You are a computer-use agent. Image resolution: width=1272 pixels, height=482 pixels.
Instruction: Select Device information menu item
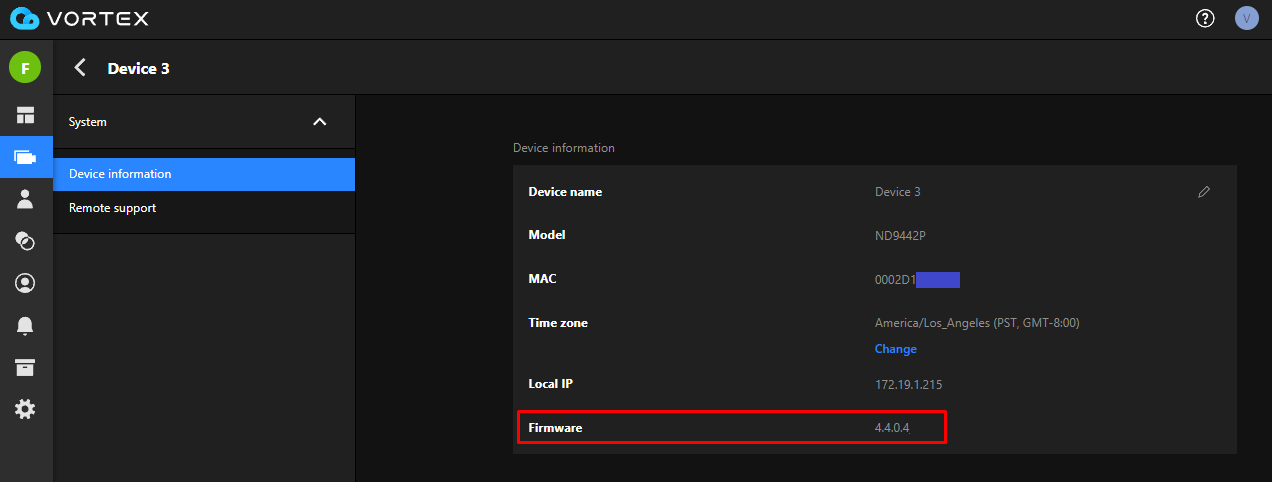(x=120, y=174)
